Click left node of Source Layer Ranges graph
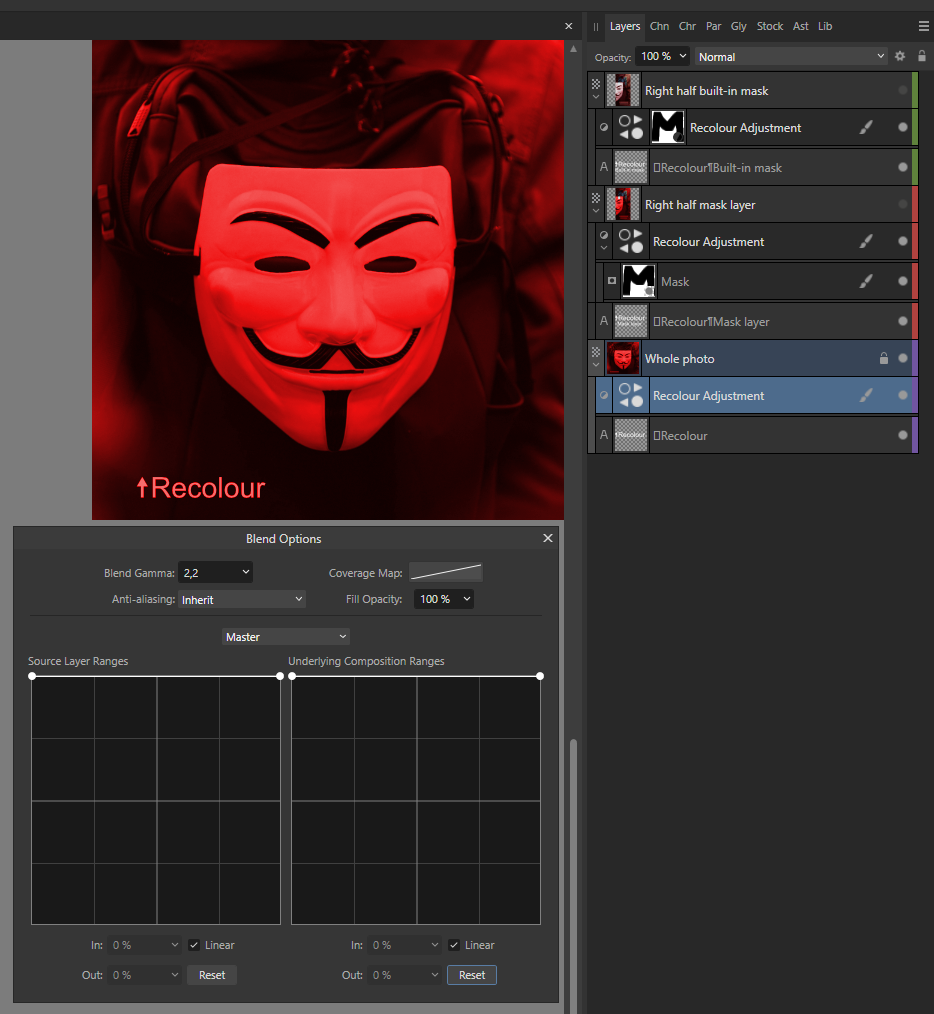The image size is (934, 1014). (32, 676)
